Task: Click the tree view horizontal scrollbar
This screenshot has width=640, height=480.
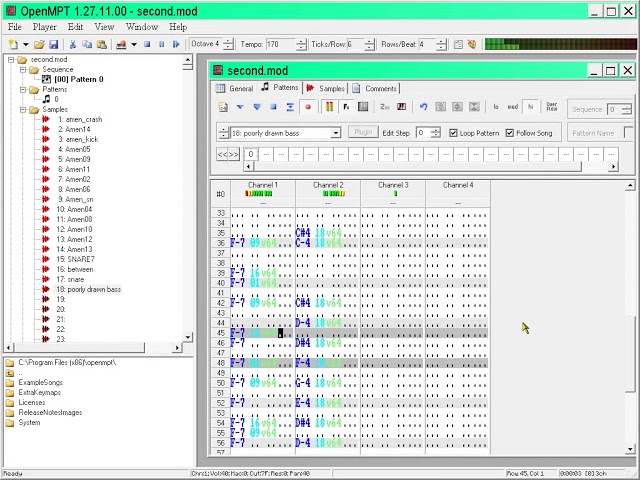Action: click(x=93, y=348)
